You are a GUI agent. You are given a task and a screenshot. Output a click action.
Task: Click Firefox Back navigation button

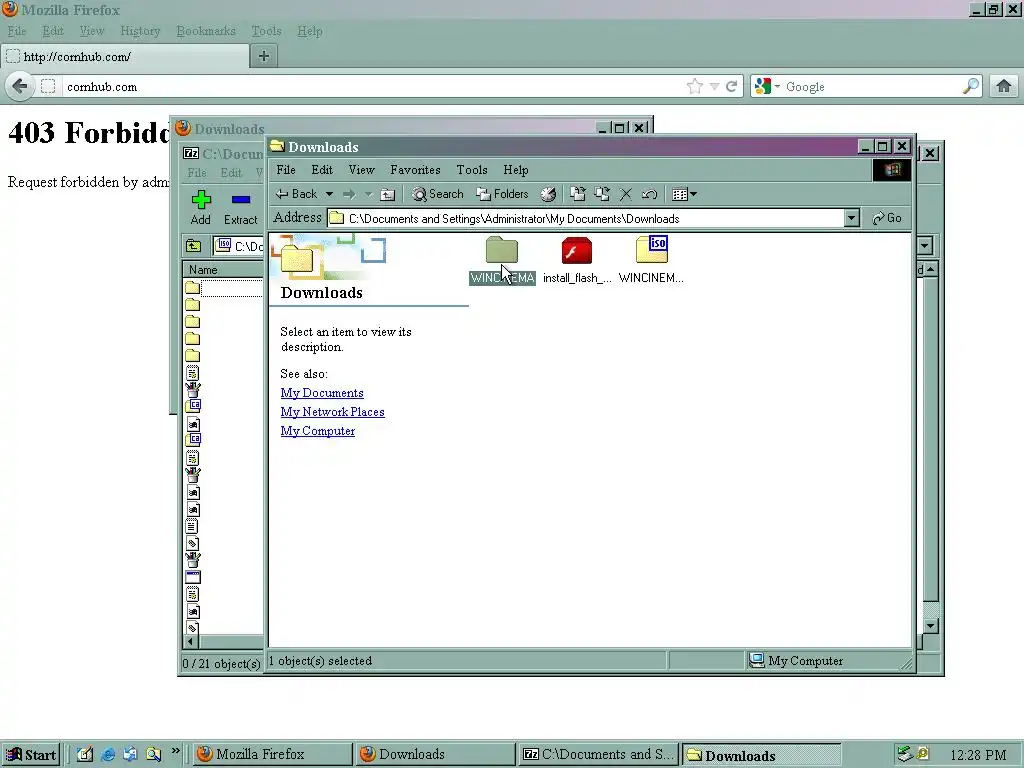20,86
